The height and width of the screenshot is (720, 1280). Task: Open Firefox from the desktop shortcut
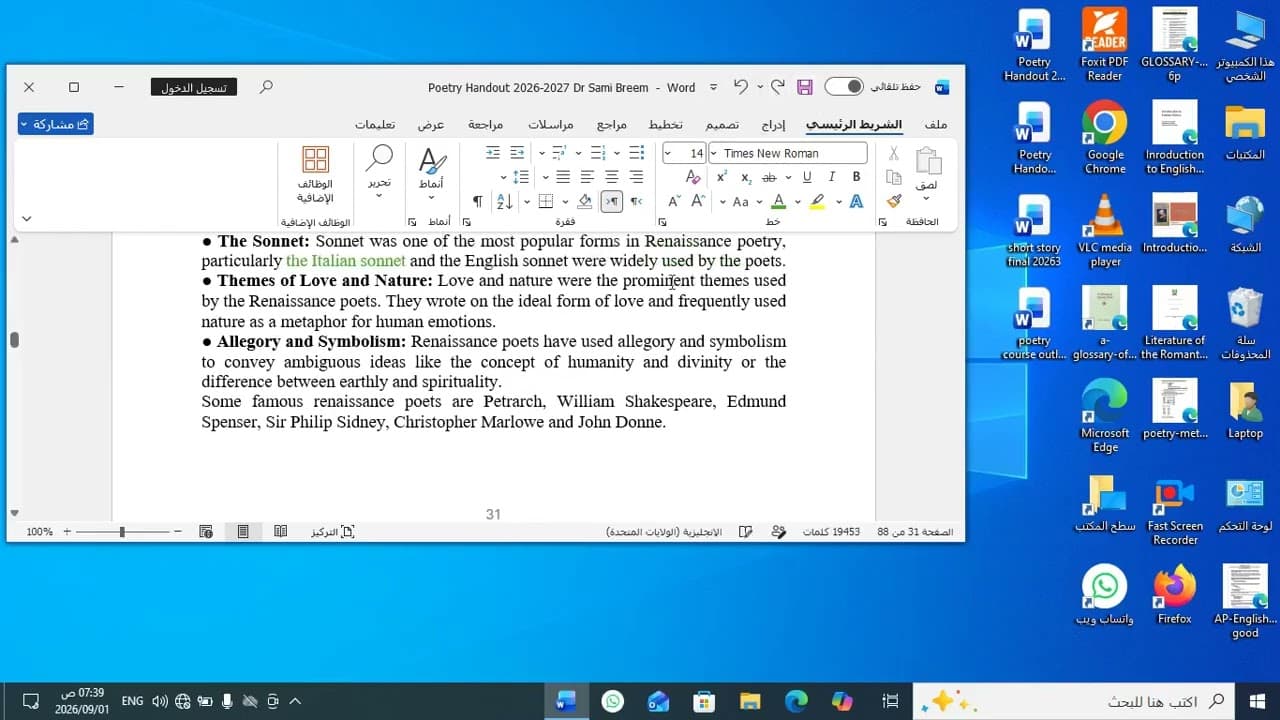point(1175,596)
